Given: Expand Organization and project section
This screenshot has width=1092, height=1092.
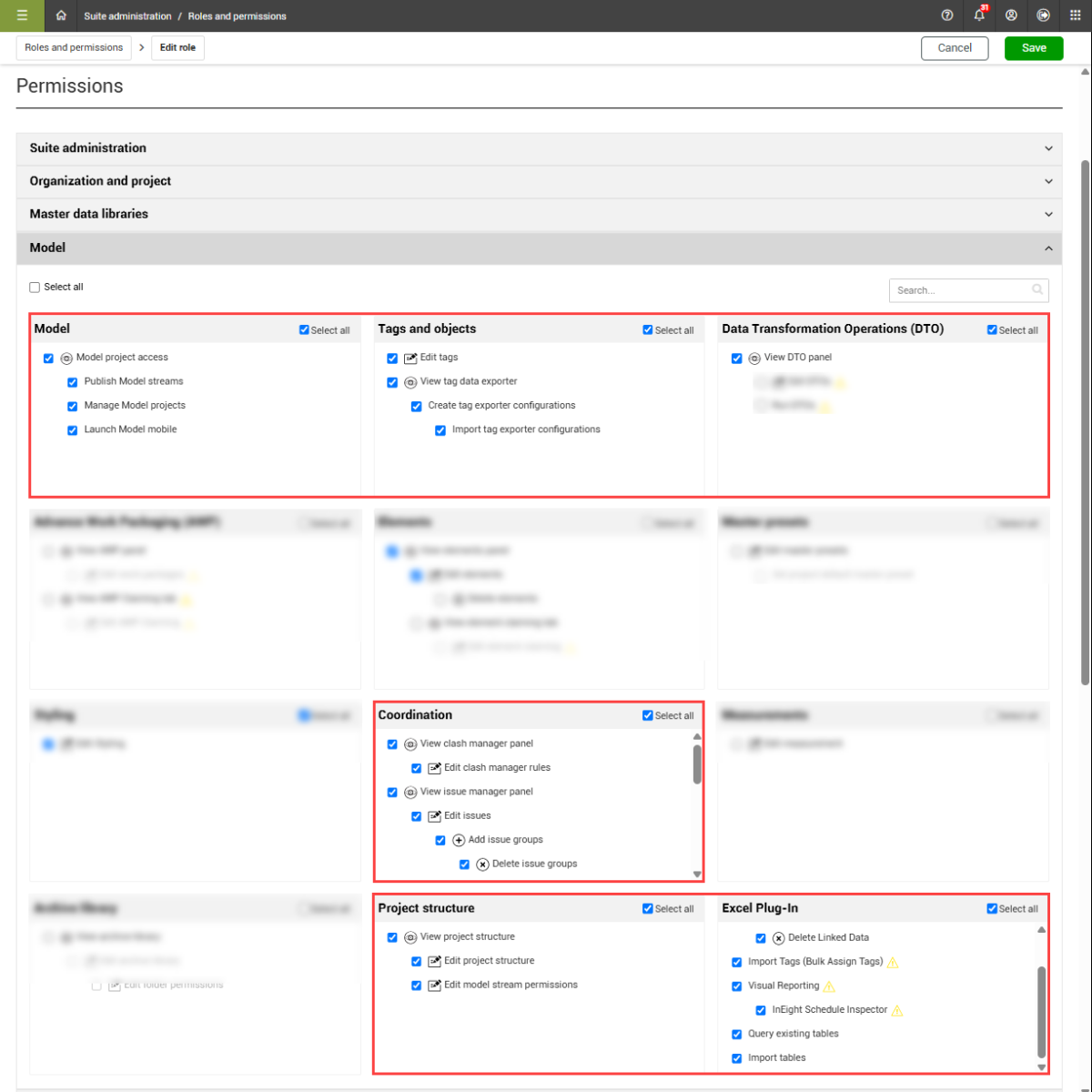Looking at the screenshot, I should (539, 181).
